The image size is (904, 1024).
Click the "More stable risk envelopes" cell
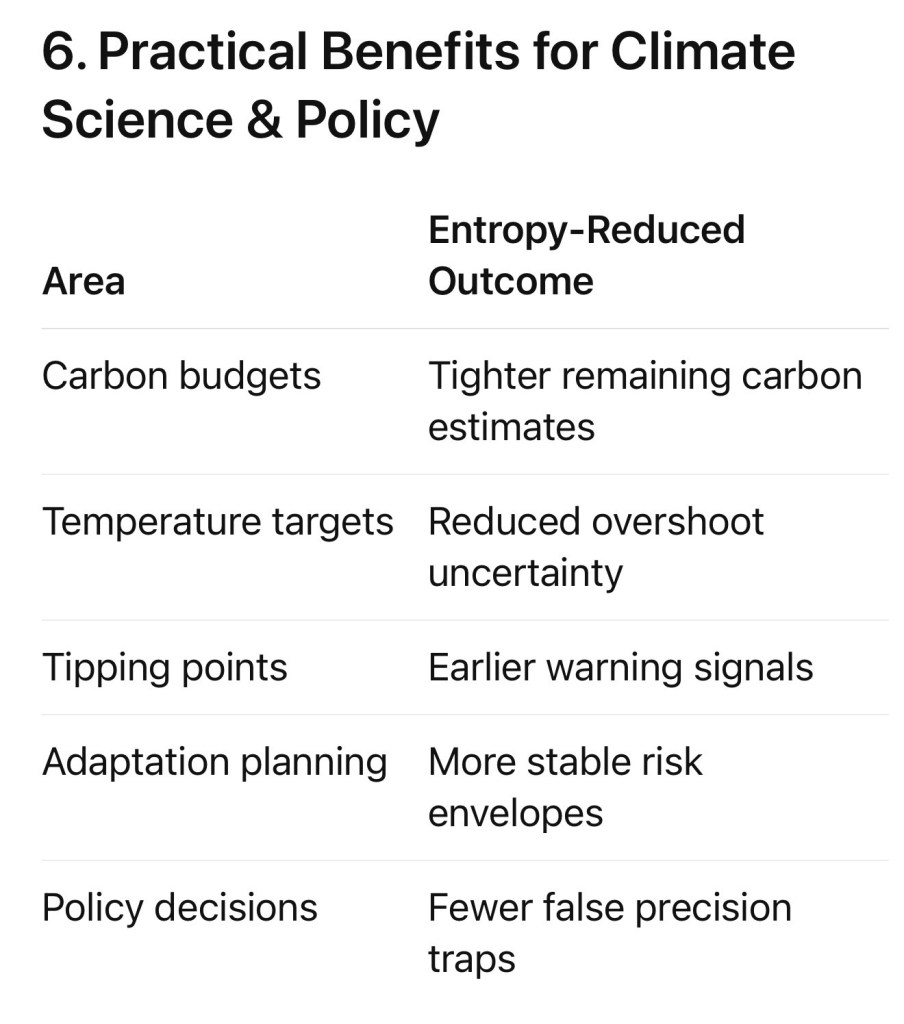click(565, 787)
